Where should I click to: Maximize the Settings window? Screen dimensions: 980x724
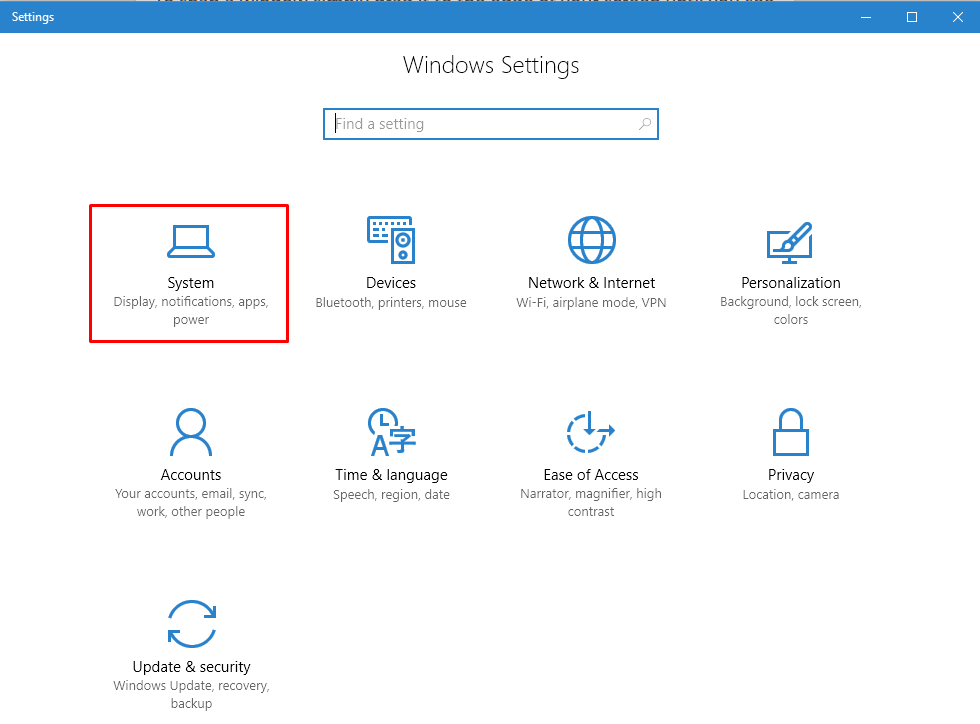[x=912, y=17]
